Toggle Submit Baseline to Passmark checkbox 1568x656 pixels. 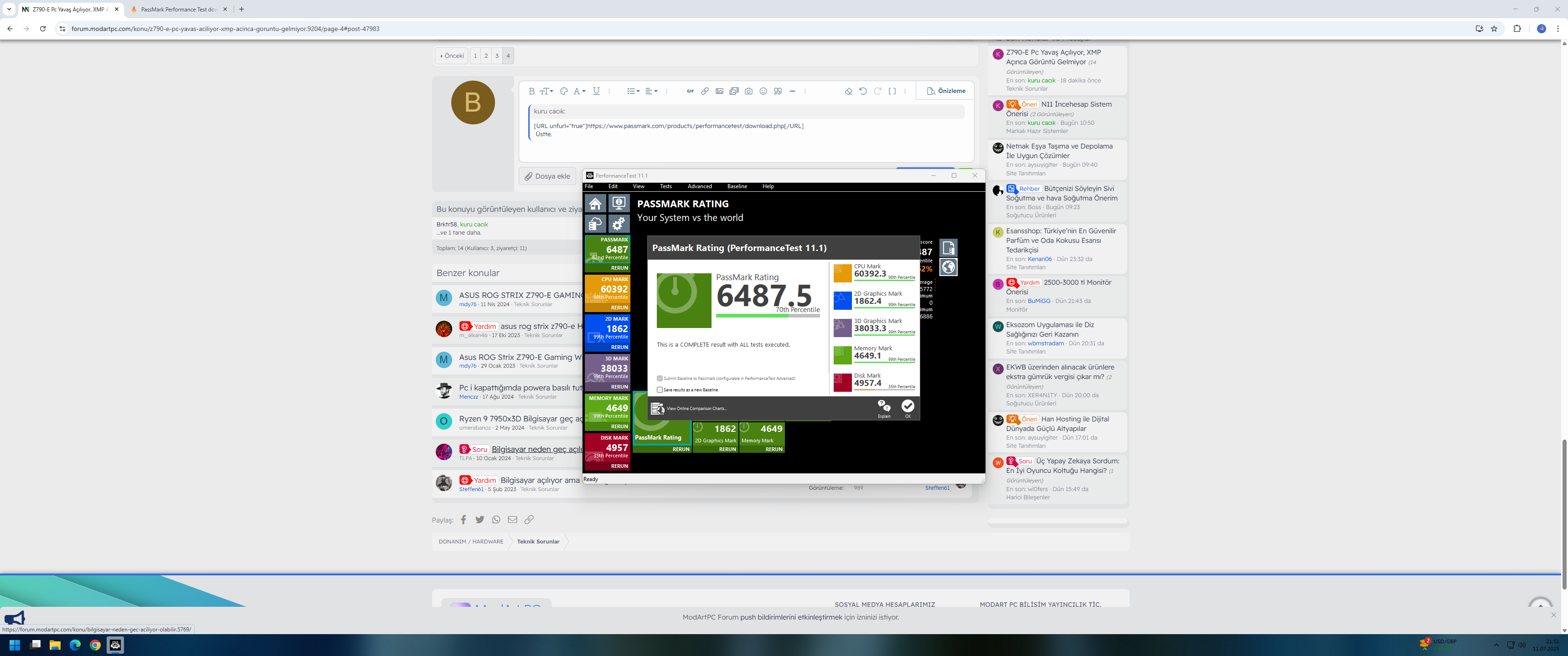(x=659, y=379)
